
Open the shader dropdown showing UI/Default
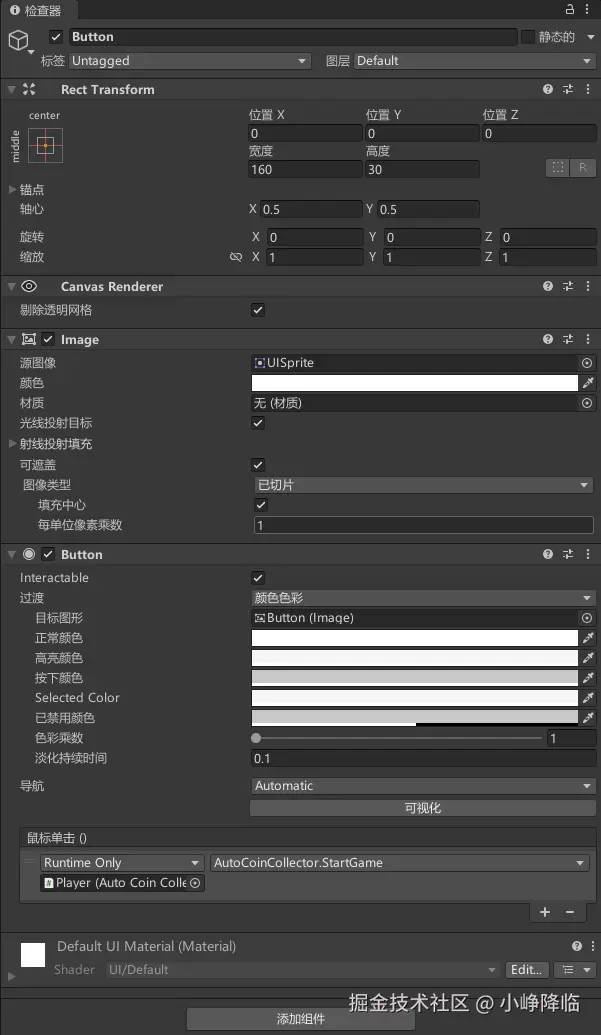(x=302, y=970)
